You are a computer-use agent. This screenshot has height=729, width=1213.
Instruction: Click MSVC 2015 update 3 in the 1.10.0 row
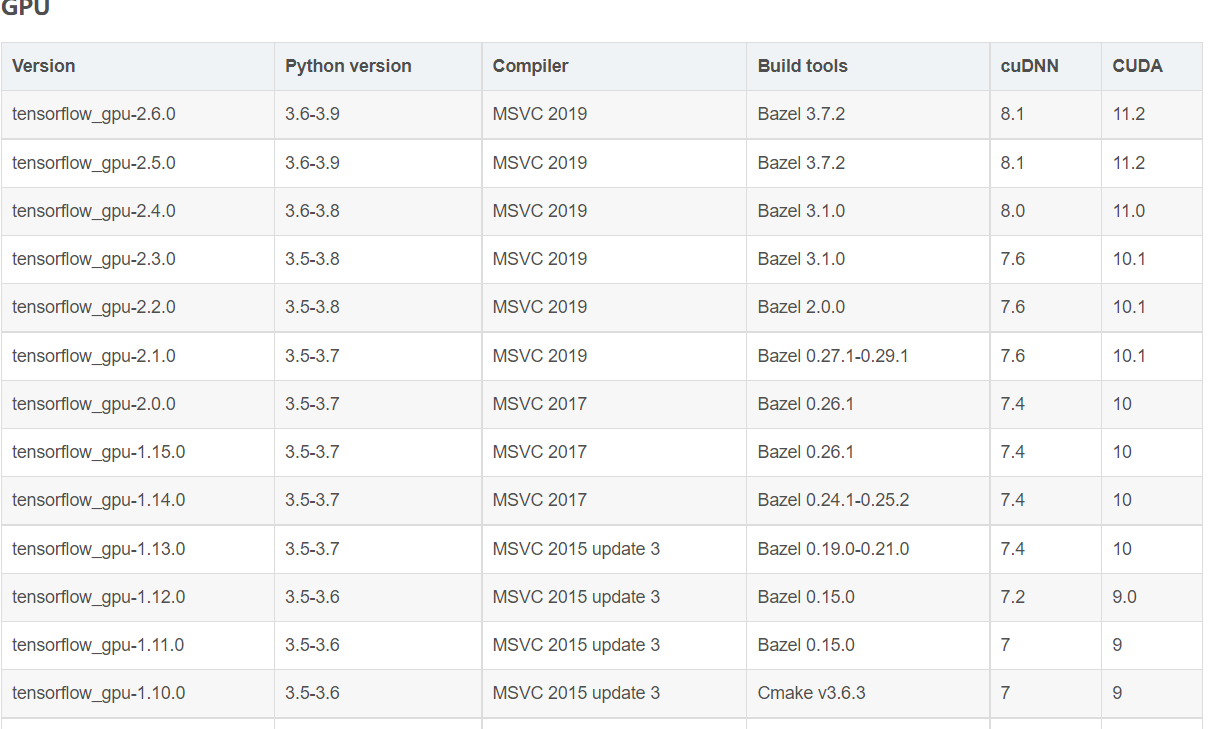[614, 693]
